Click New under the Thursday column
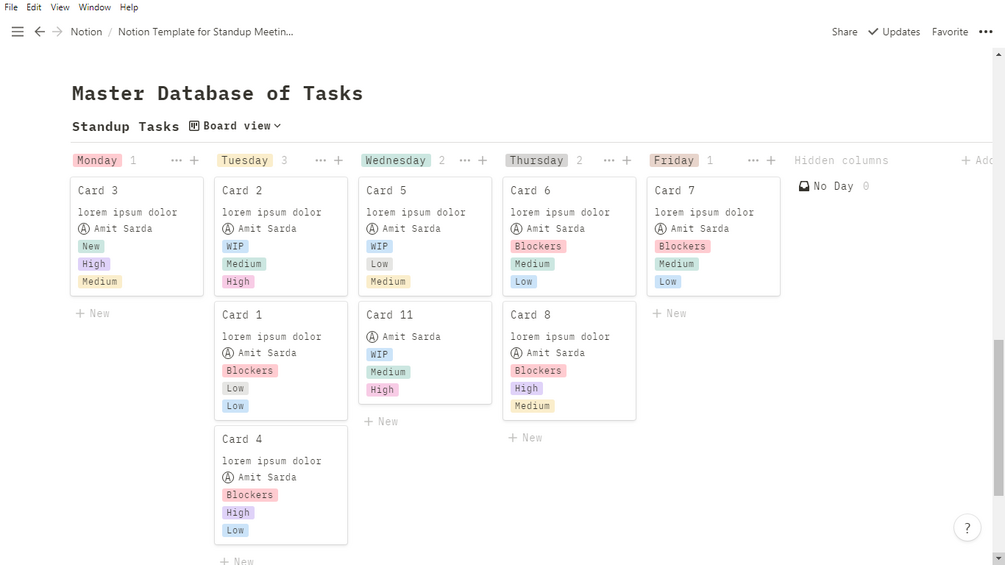1005x565 pixels. [x=525, y=438]
